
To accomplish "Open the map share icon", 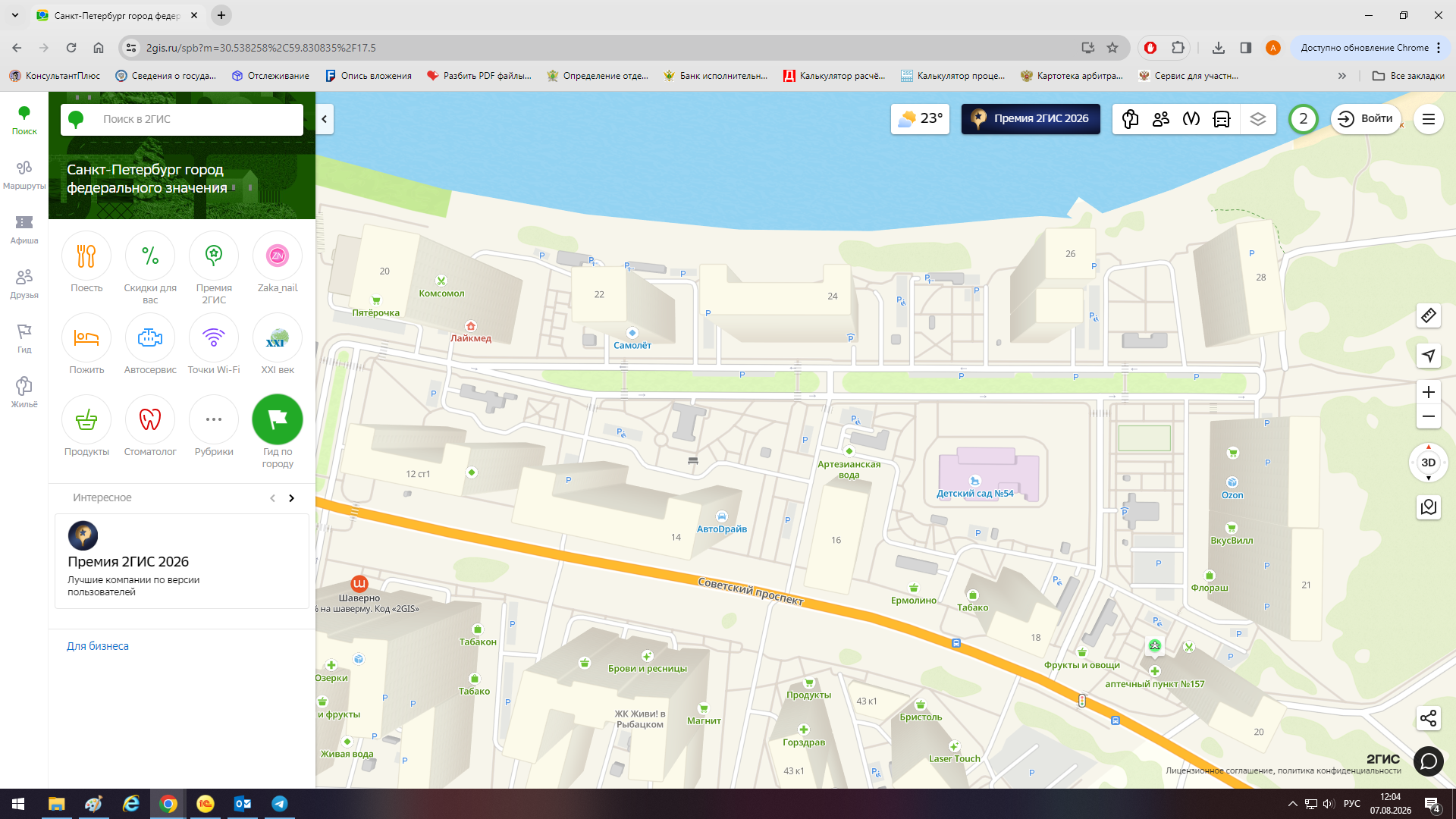I will click(1429, 718).
